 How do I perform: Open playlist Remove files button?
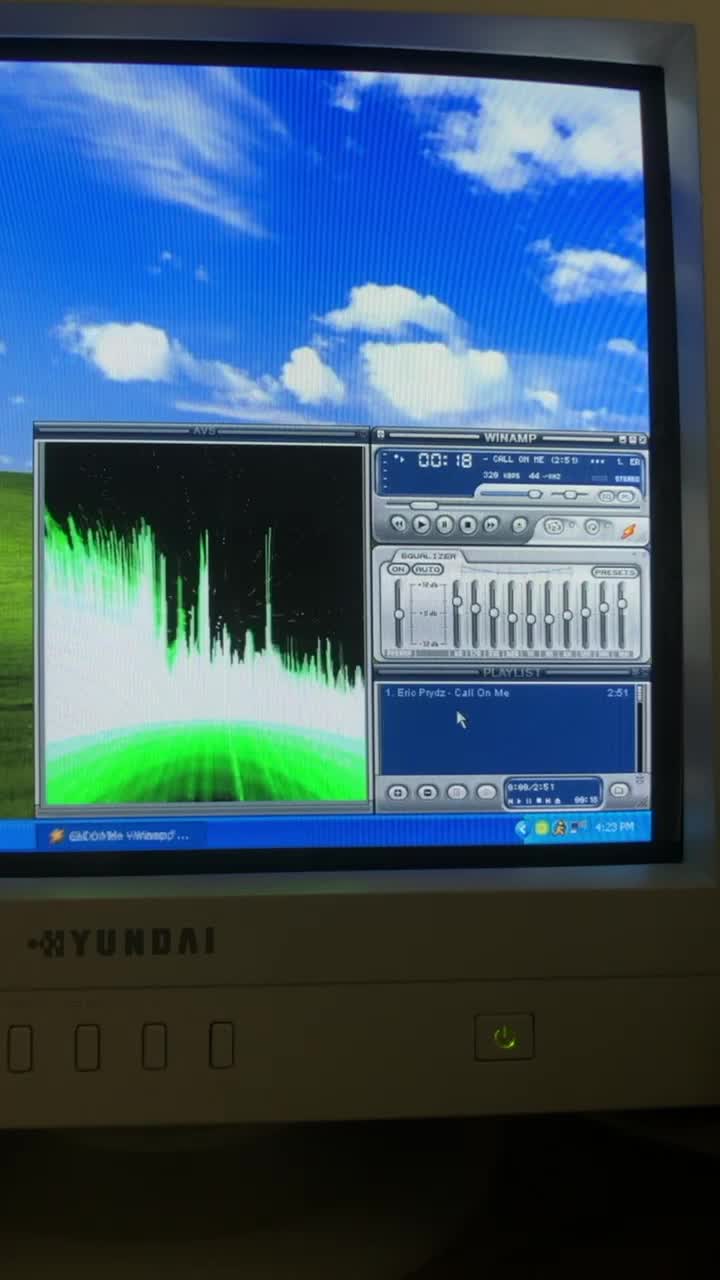pos(428,792)
